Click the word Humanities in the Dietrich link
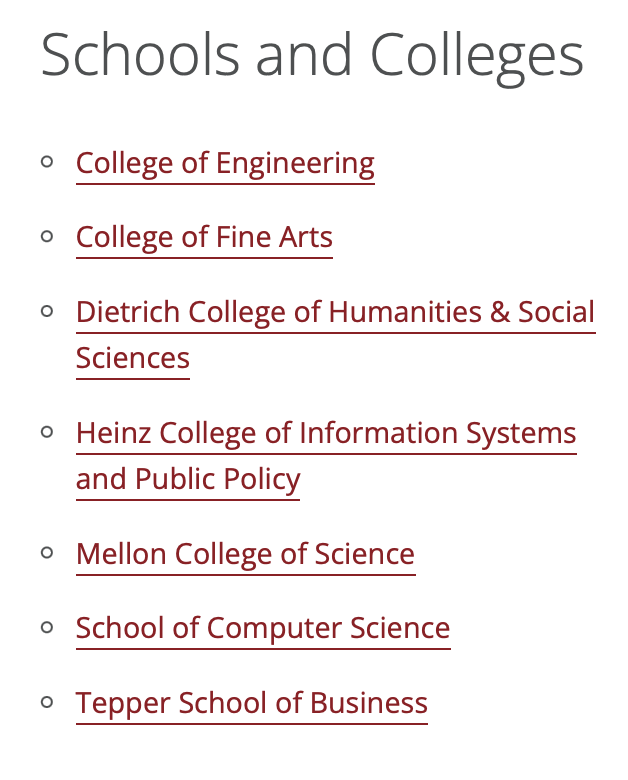This screenshot has width=628, height=780. point(405,312)
